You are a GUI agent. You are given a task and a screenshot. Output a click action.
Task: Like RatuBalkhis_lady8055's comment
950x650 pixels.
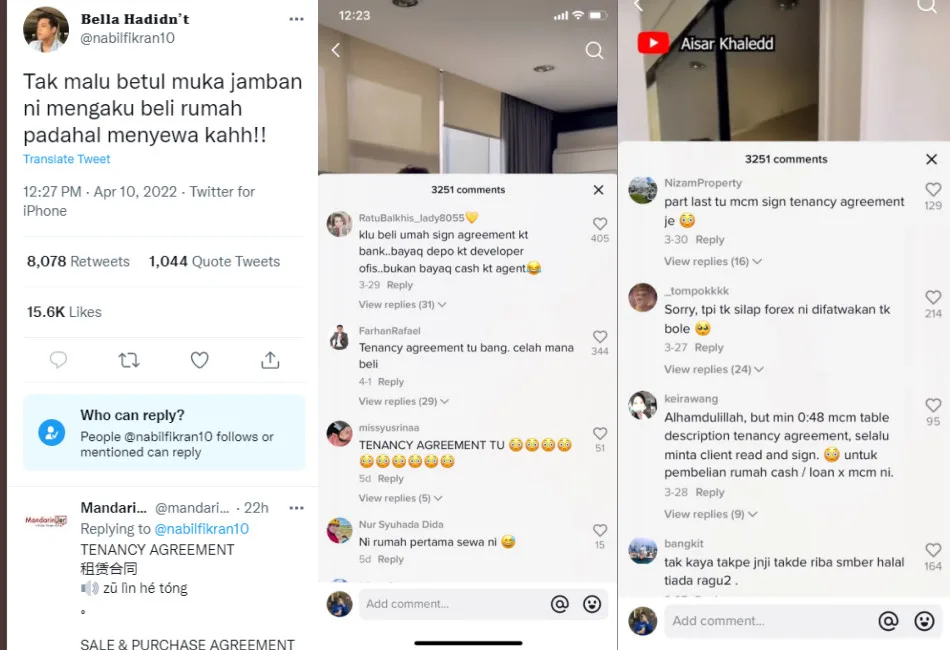coord(600,224)
